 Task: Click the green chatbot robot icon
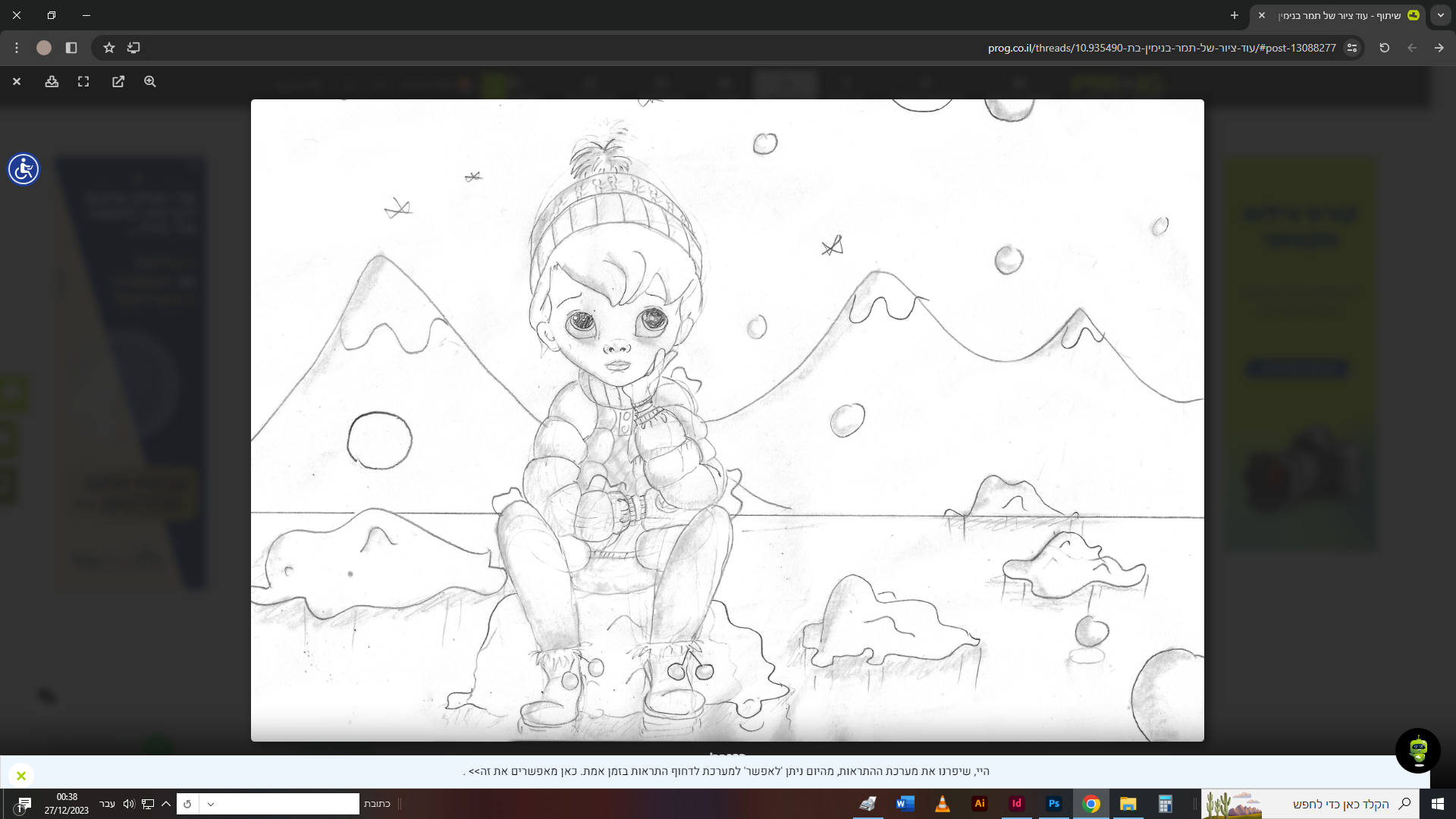(x=1417, y=751)
